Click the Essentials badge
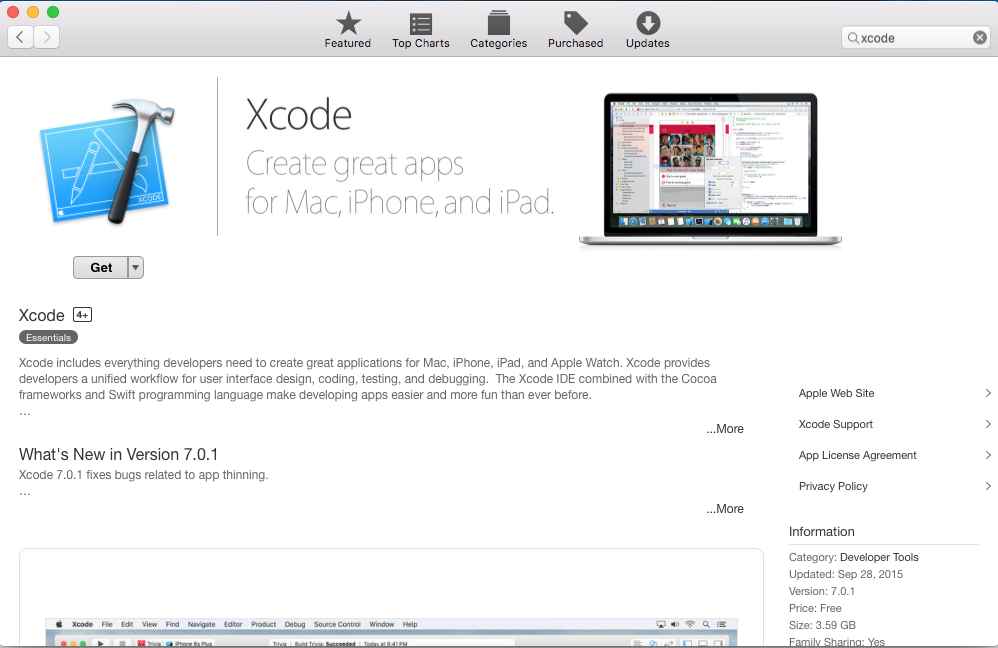 coord(48,337)
